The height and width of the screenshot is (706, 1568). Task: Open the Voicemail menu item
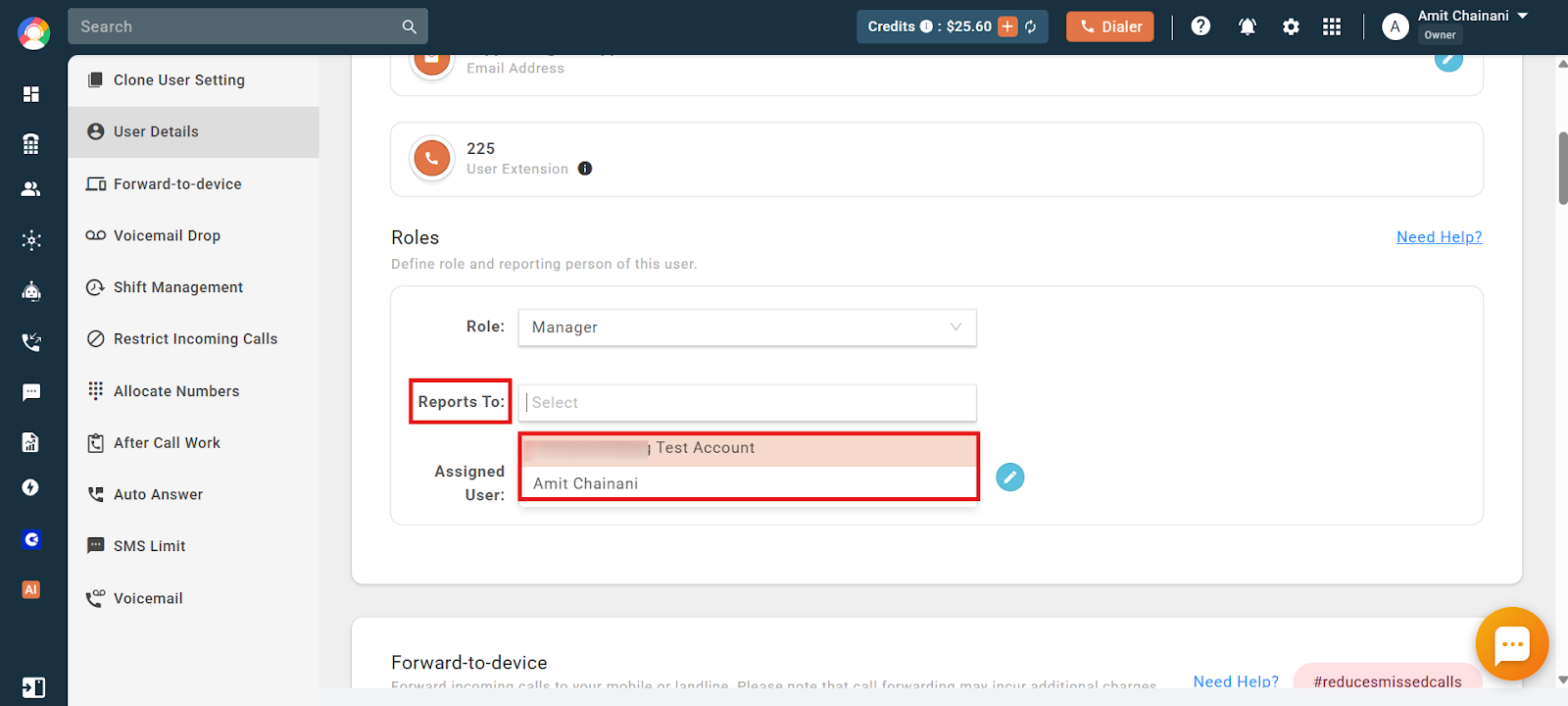(193, 598)
